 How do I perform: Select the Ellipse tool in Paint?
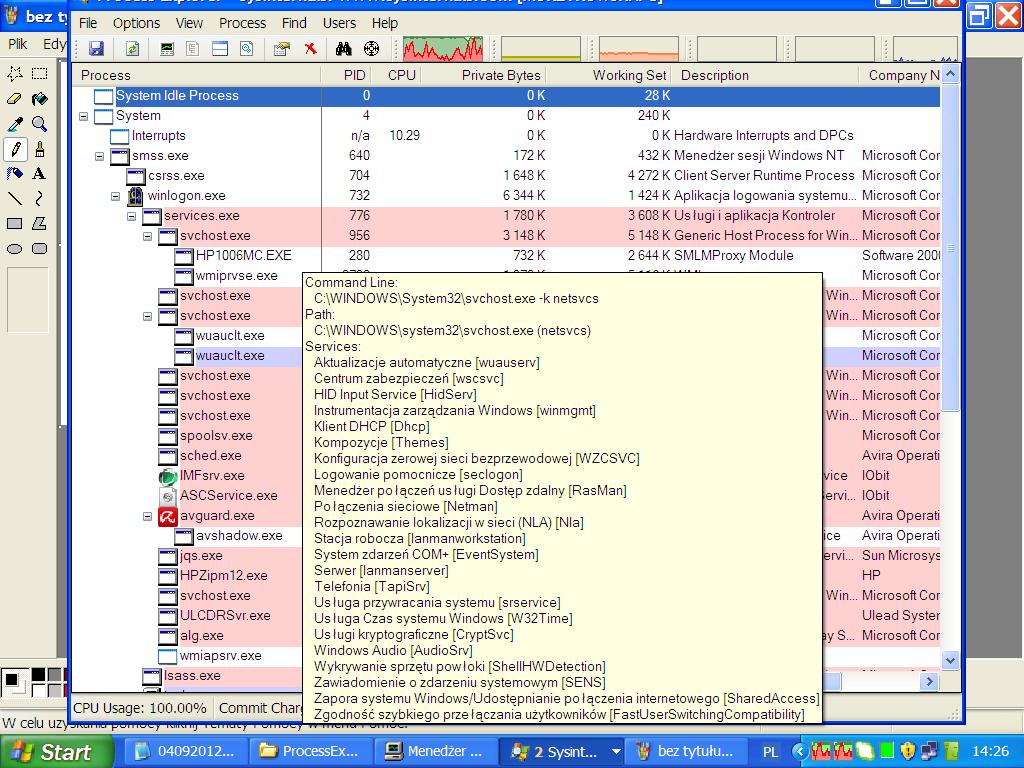tap(14, 249)
